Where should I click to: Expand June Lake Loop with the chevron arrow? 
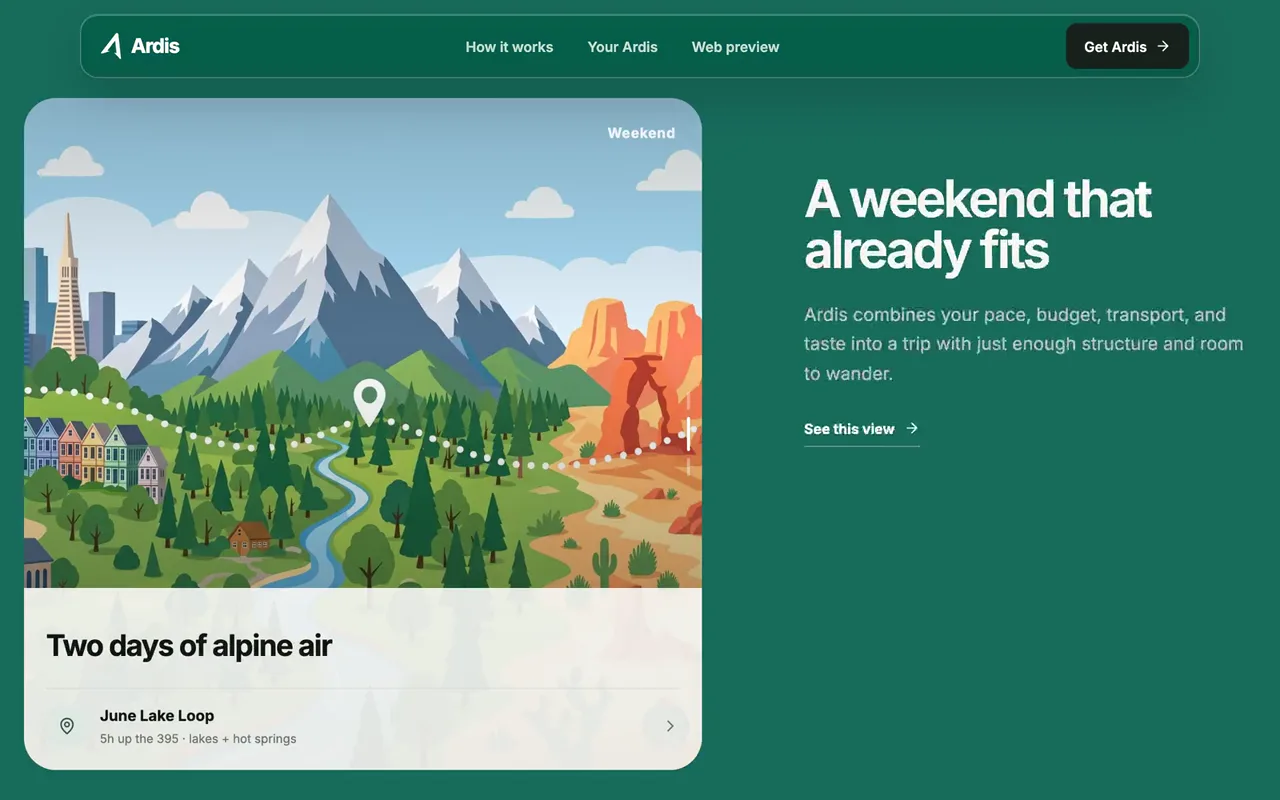click(670, 726)
